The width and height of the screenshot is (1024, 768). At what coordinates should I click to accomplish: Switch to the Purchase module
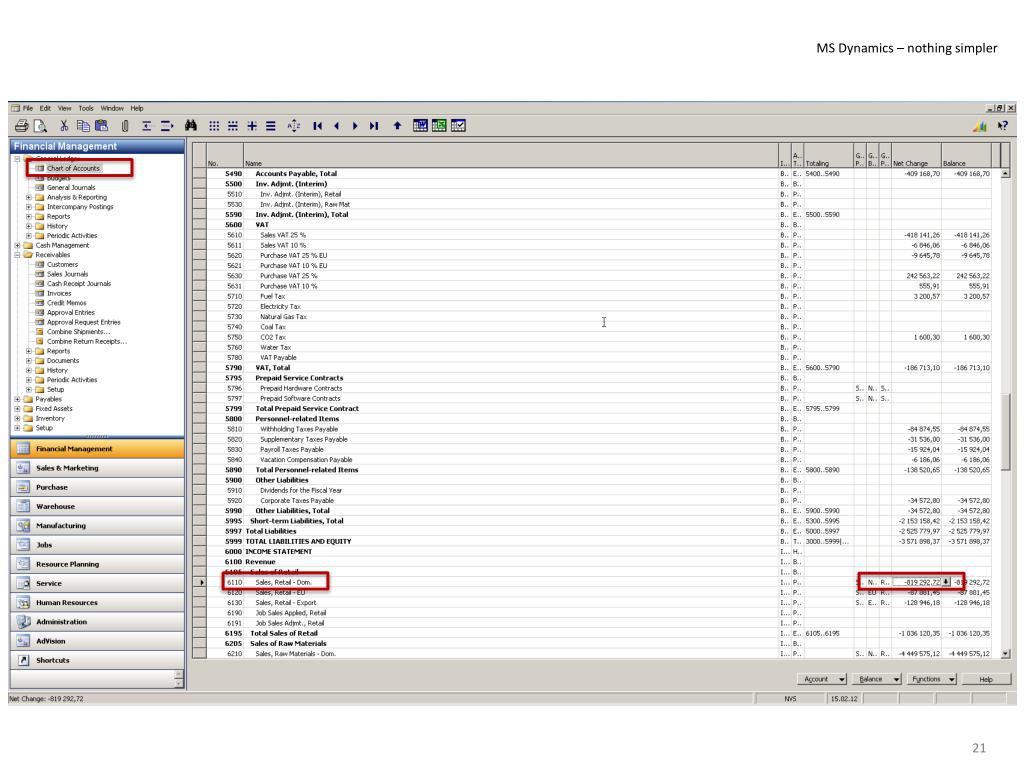click(x=97, y=487)
